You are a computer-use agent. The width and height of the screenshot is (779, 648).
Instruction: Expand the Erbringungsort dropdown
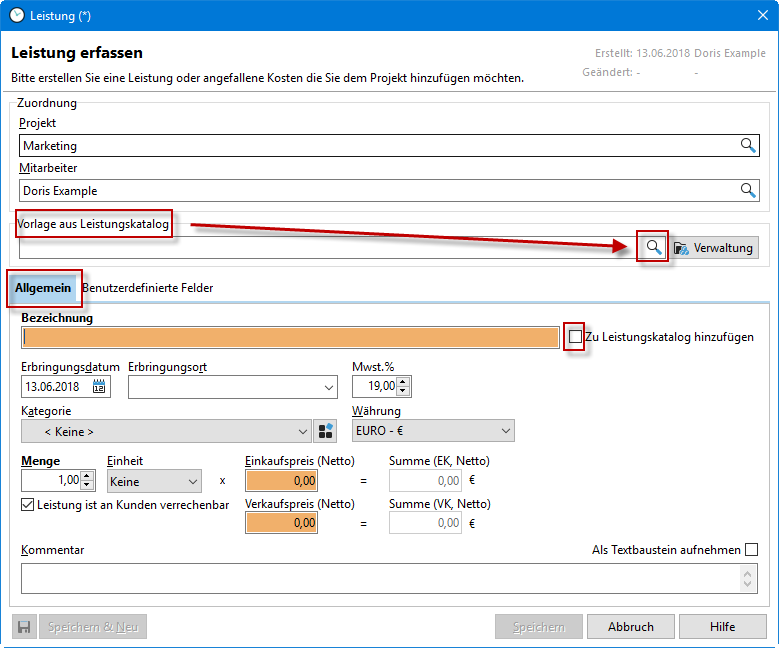329,387
